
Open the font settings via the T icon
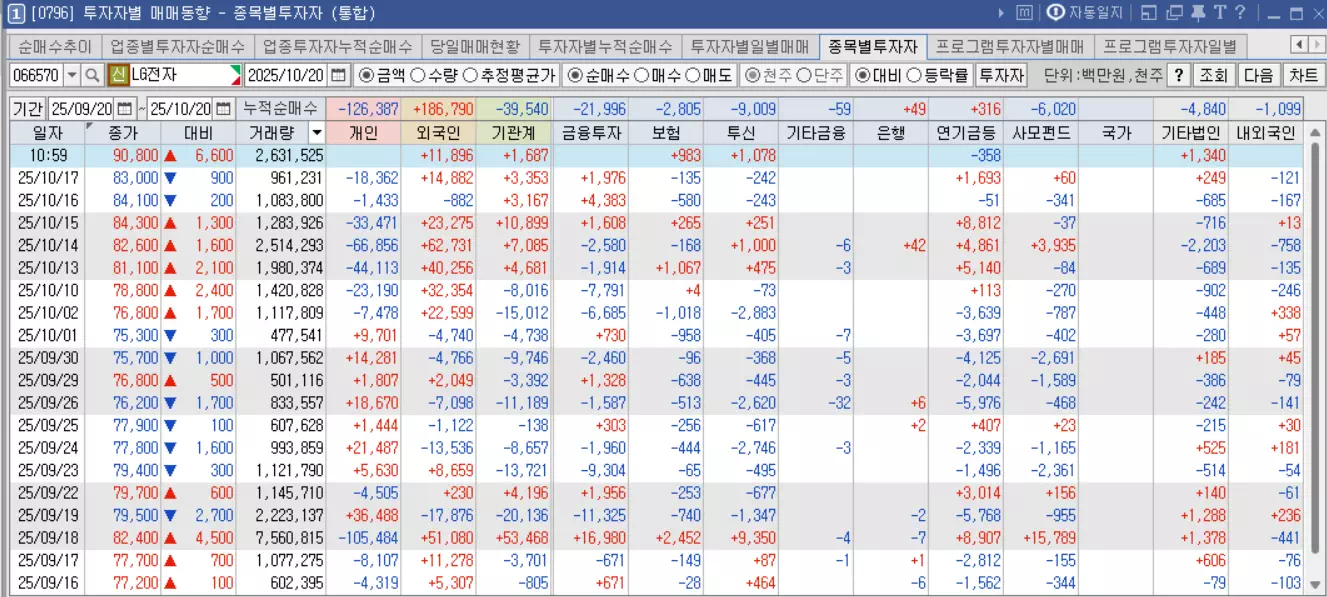(1221, 12)
